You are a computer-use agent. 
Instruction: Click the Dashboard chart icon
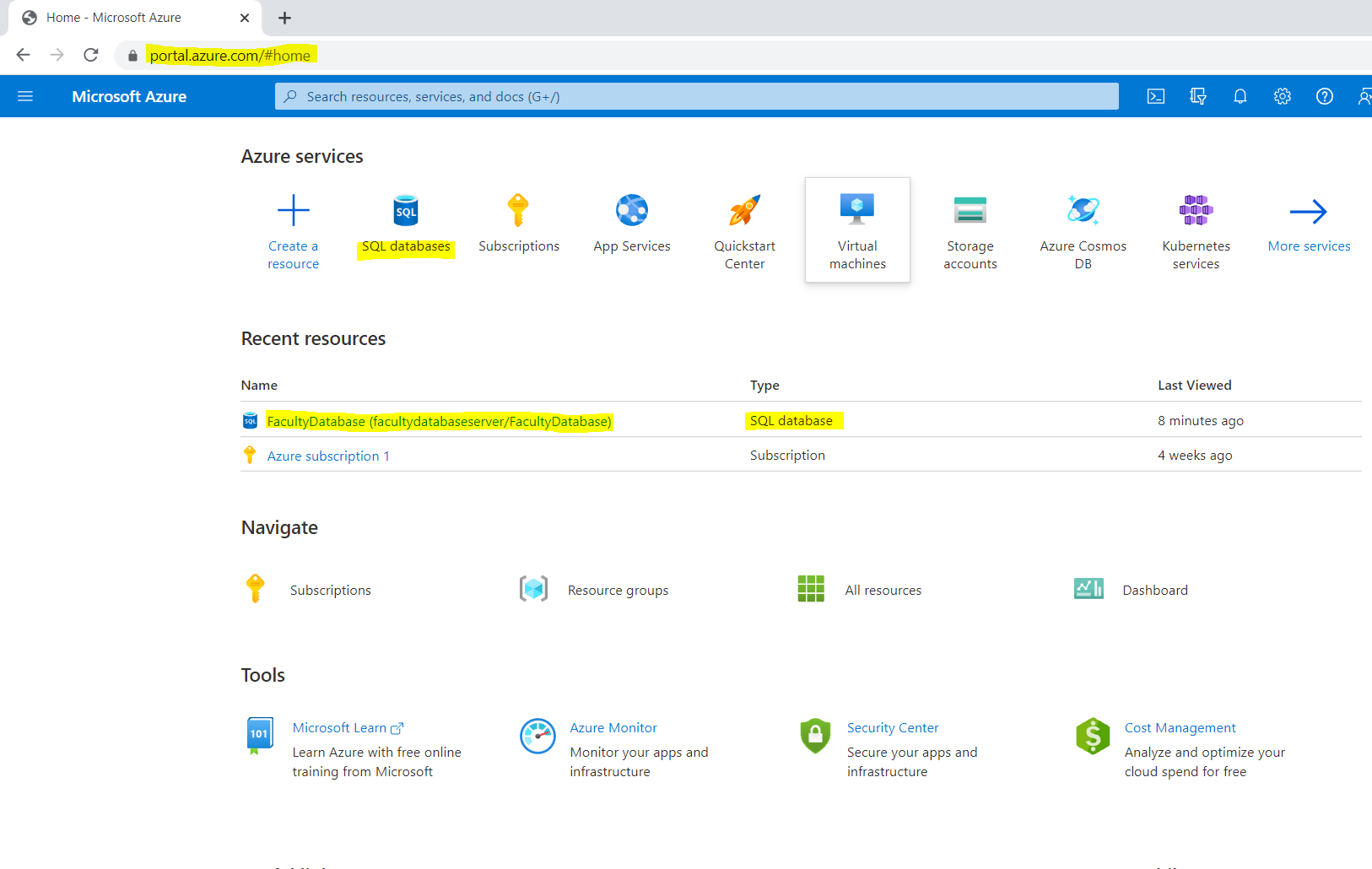click(1088, 589)
